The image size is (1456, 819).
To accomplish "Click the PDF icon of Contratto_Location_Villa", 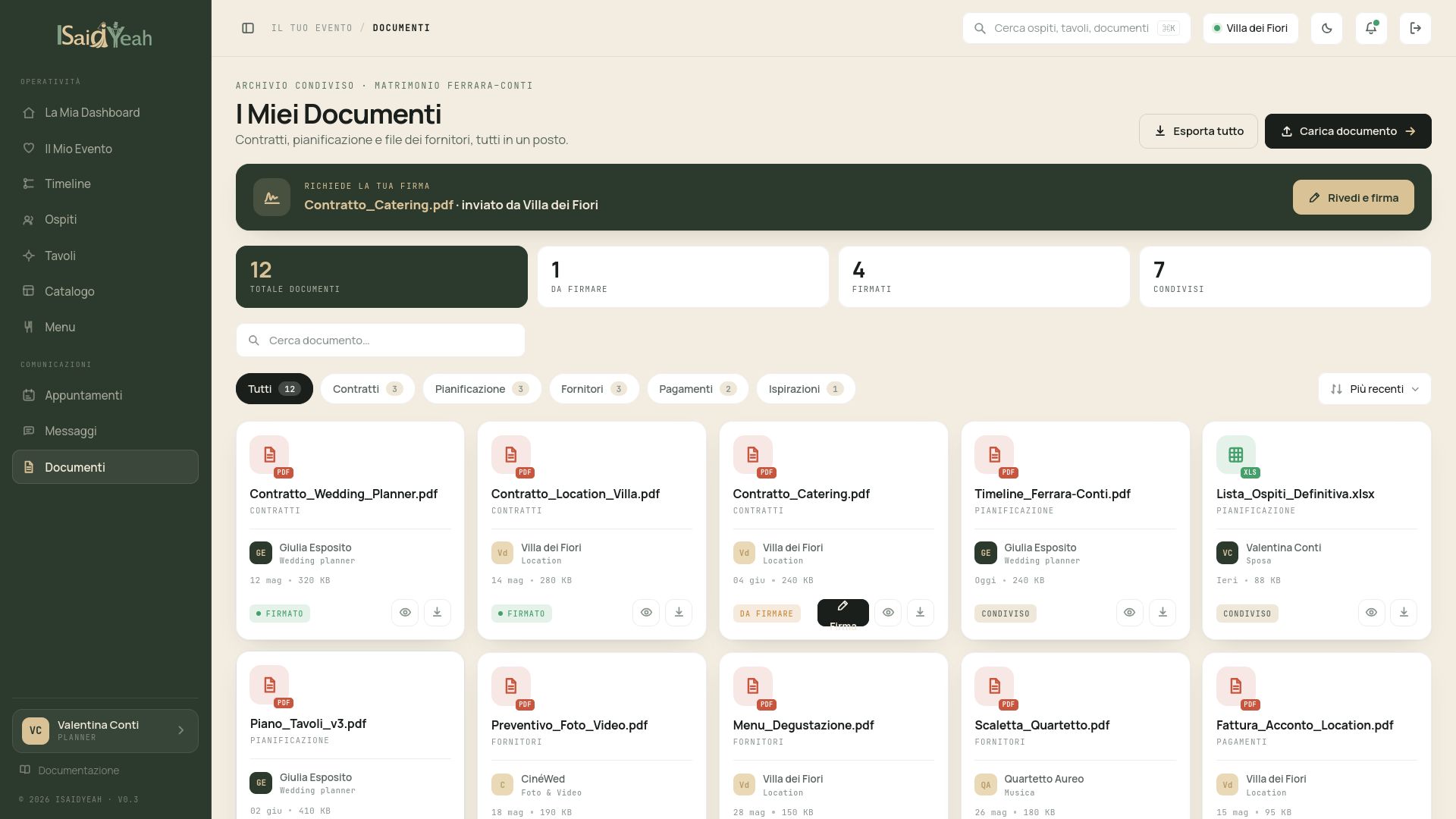I will pos(511,455).
